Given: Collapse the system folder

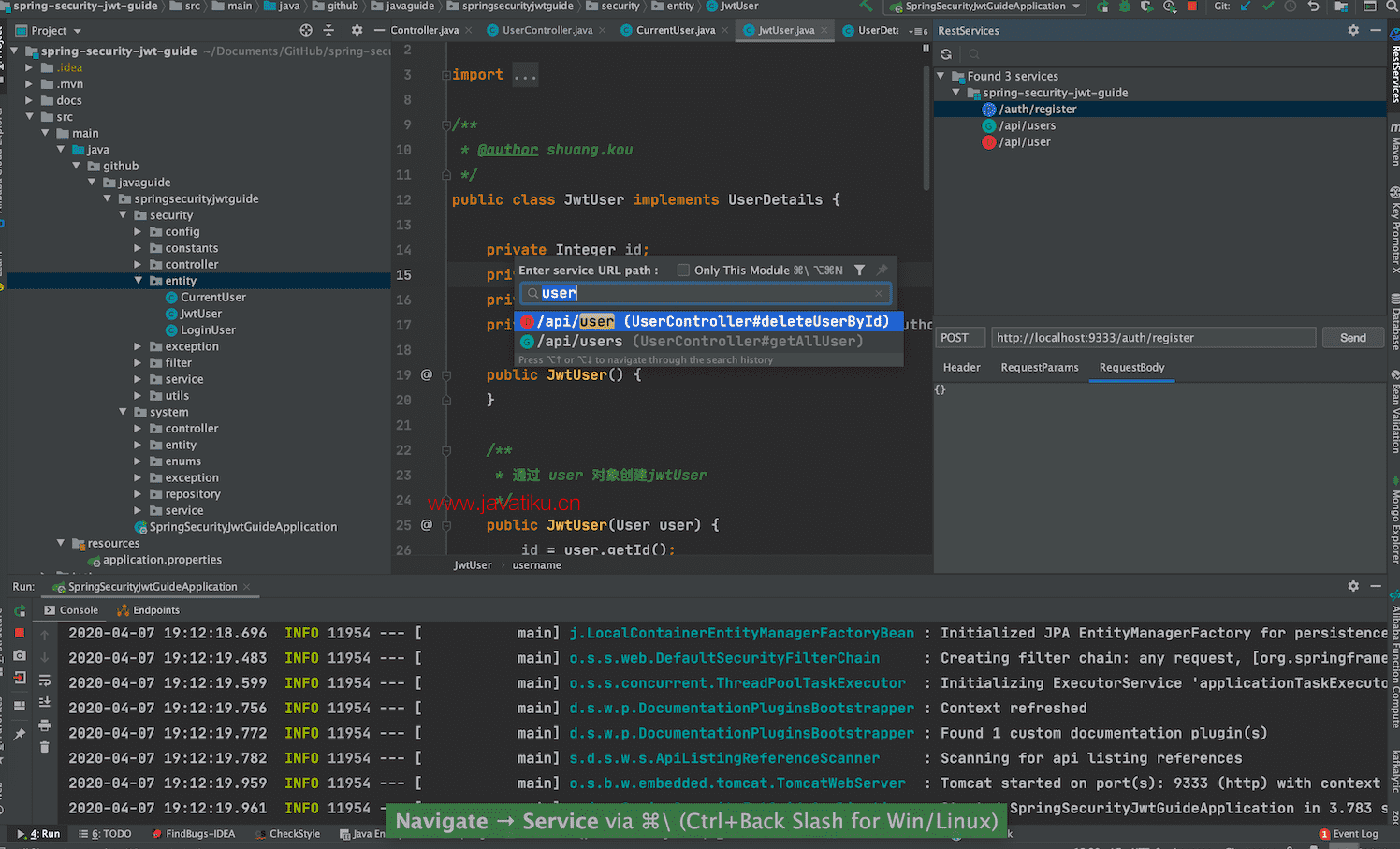Looking at the screenshot, I should pos(123,412).
